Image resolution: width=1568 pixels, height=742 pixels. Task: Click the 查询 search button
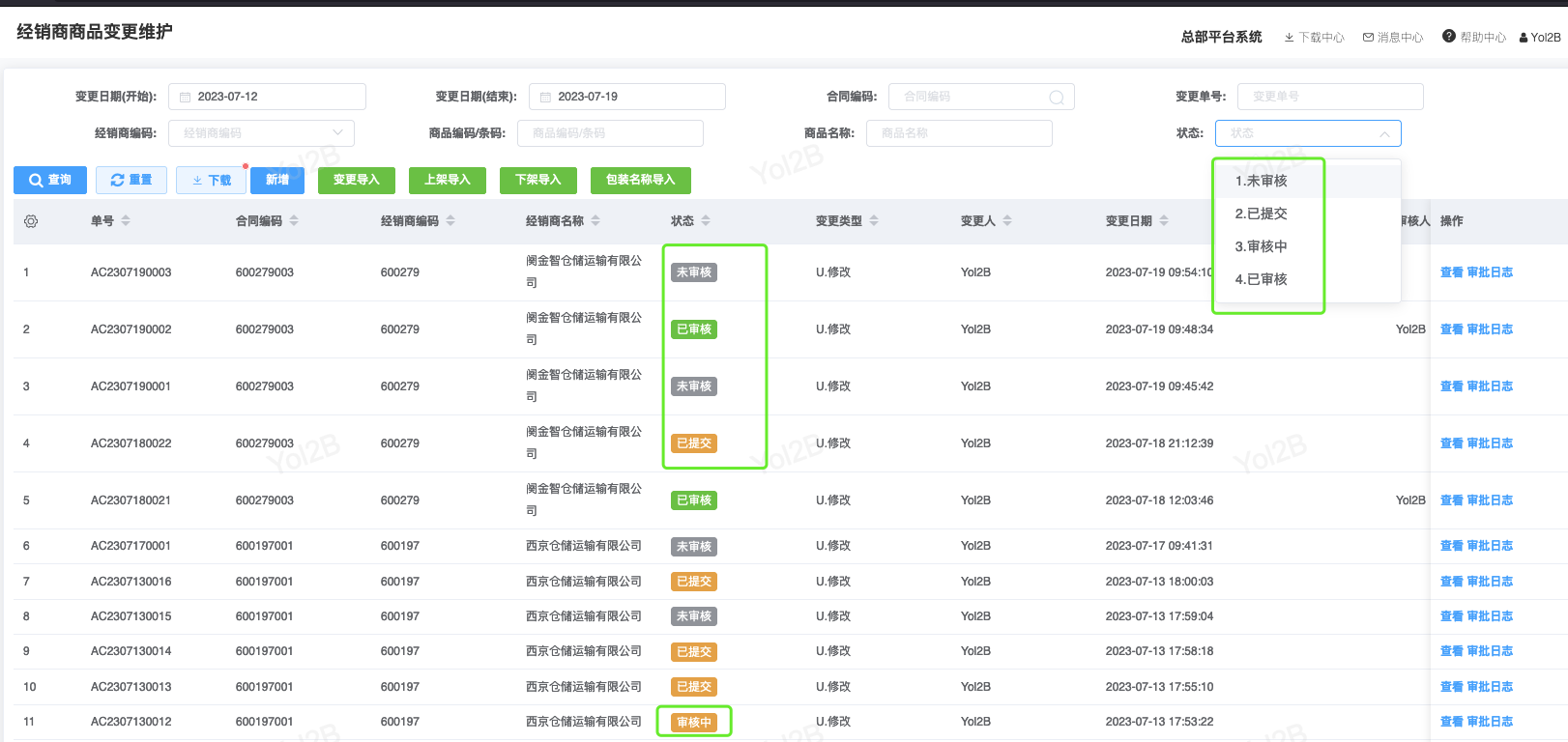click(50, 180)
